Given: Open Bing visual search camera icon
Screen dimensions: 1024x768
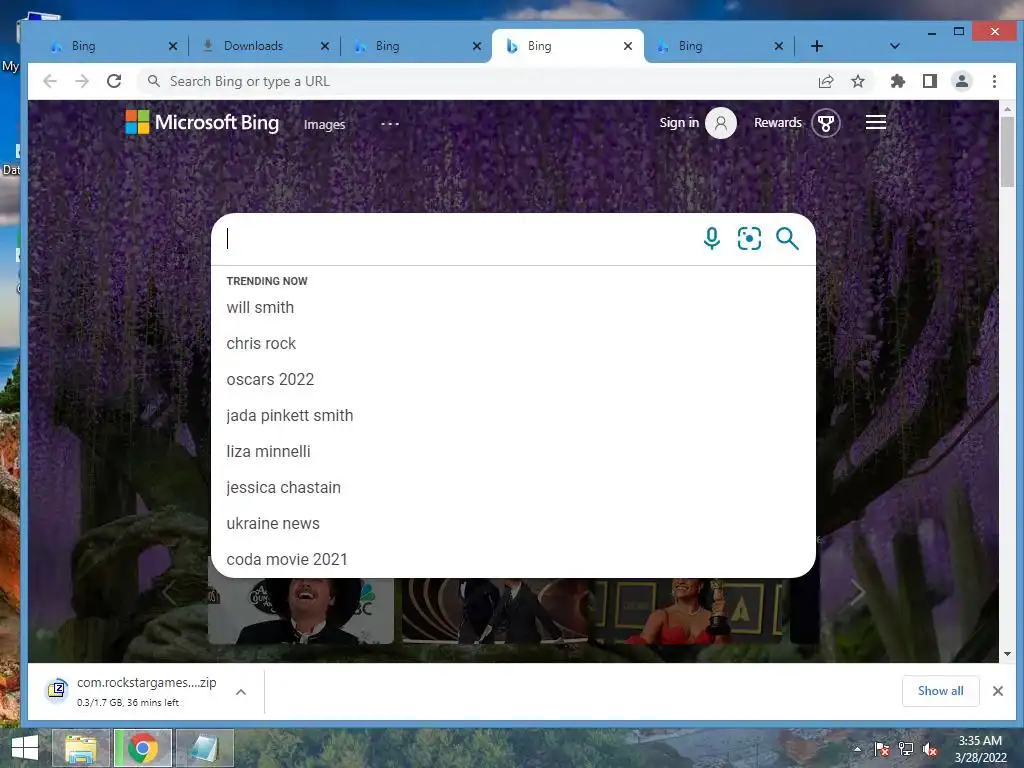Looking at the screenshot, I should pos(749,238).
